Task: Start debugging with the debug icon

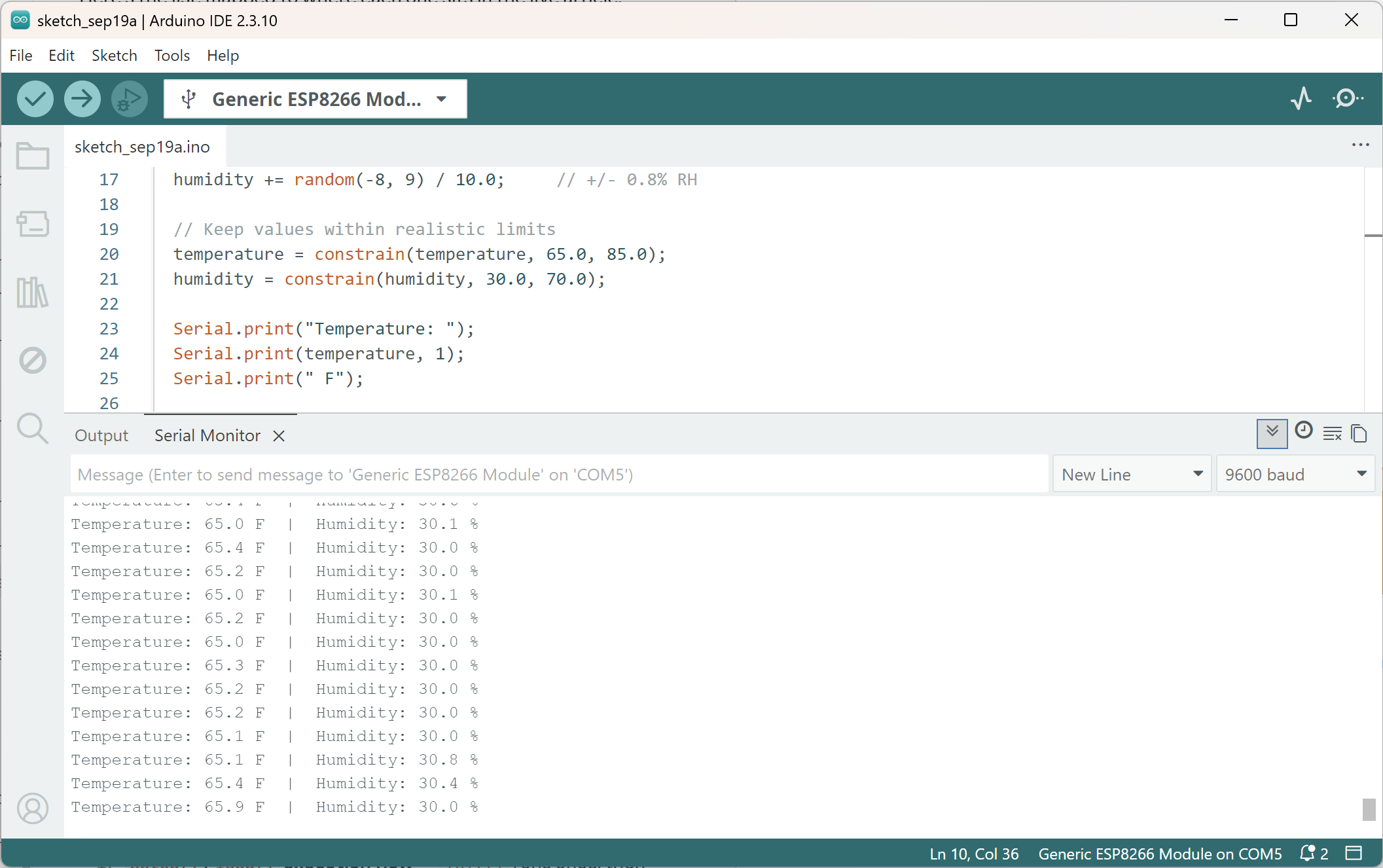Action: tap(130, 99)
